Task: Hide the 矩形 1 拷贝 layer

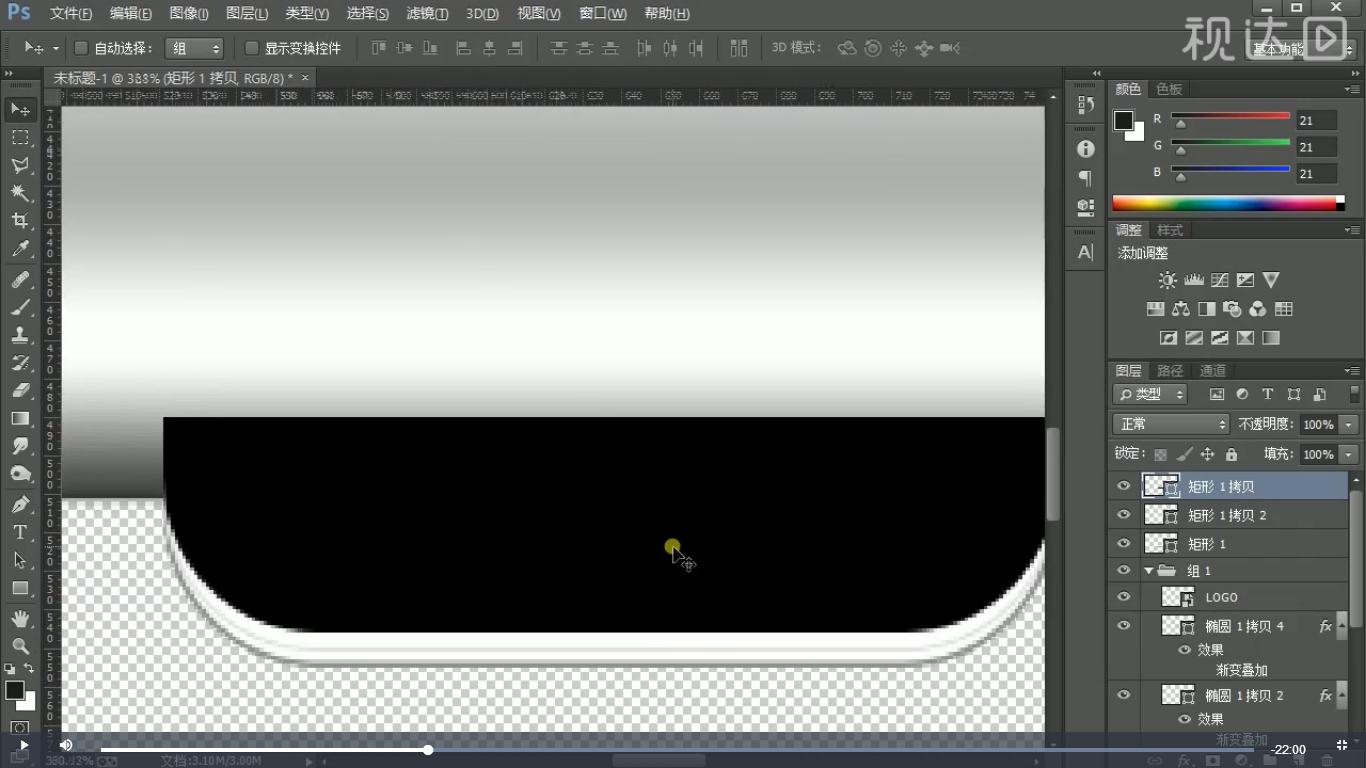Action: 1124,487
